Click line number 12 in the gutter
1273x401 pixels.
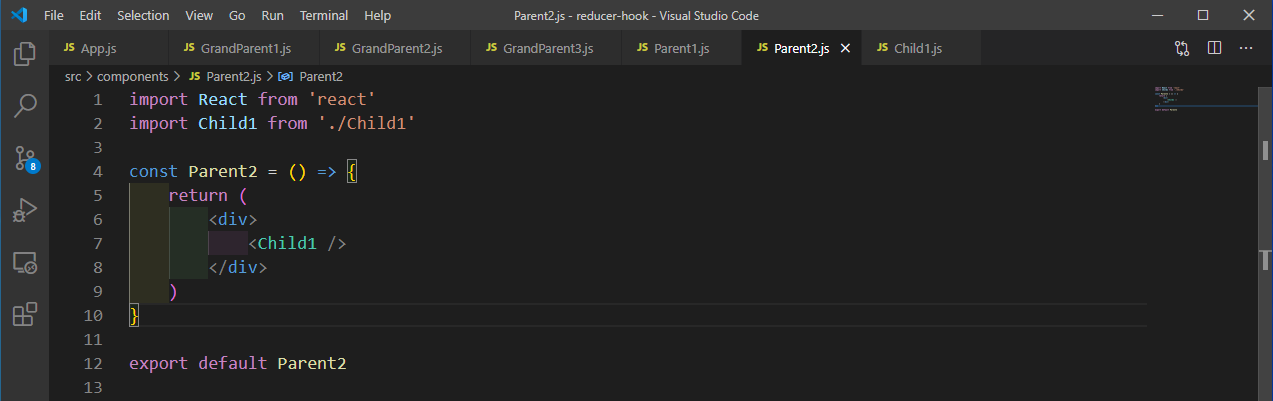(94, 364)
